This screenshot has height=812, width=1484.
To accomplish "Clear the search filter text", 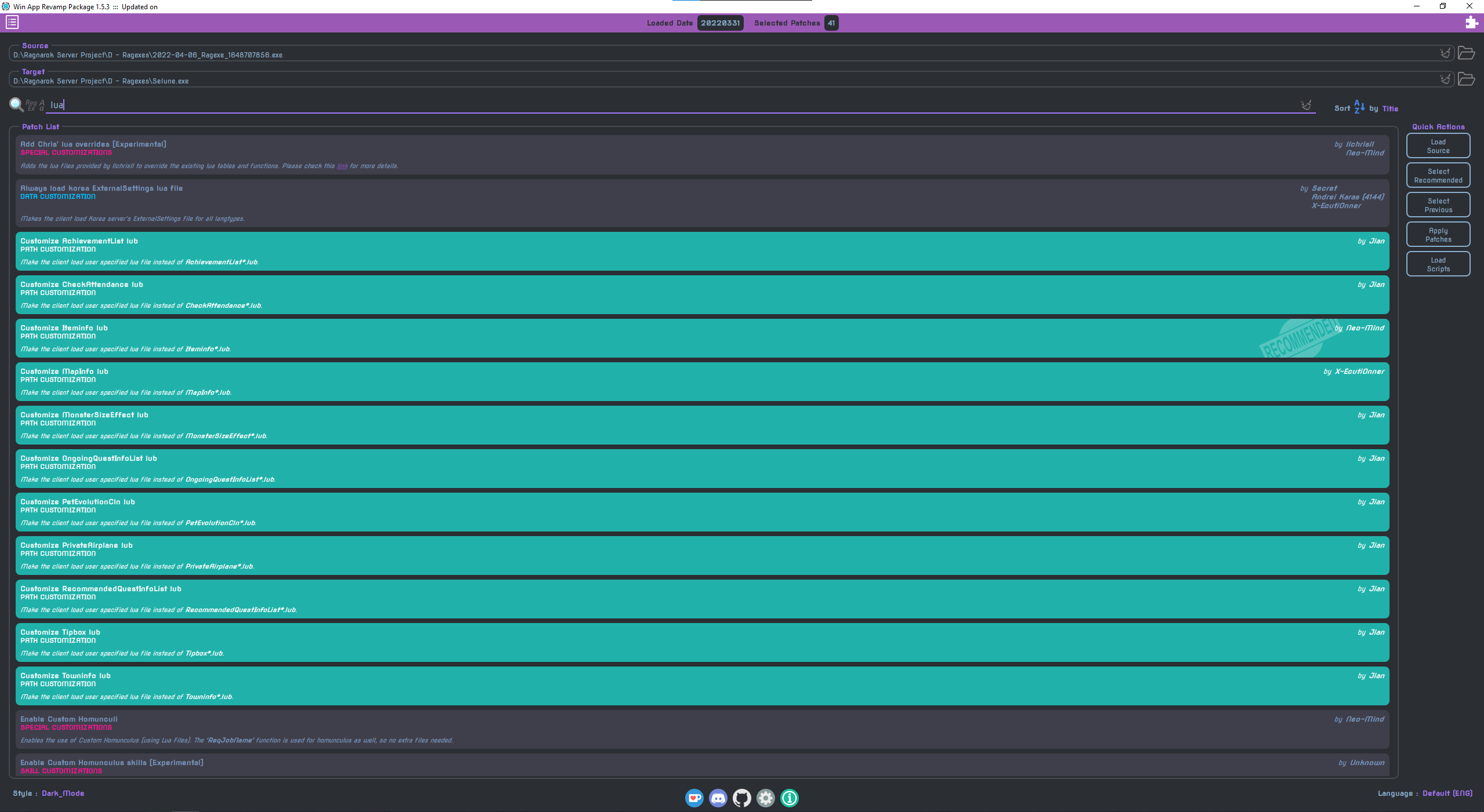I will (1305, 105).
